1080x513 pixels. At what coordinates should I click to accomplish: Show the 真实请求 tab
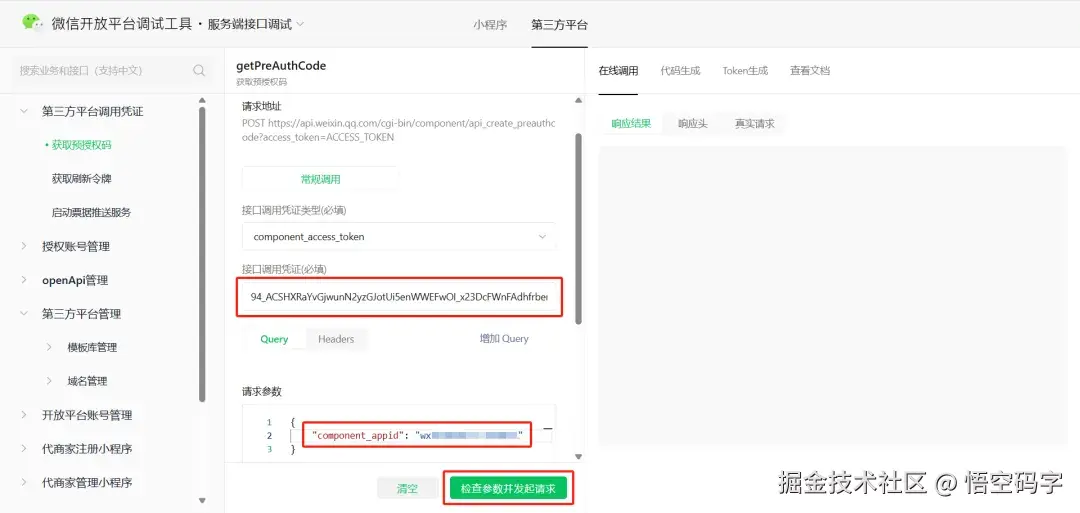(754, 124)
